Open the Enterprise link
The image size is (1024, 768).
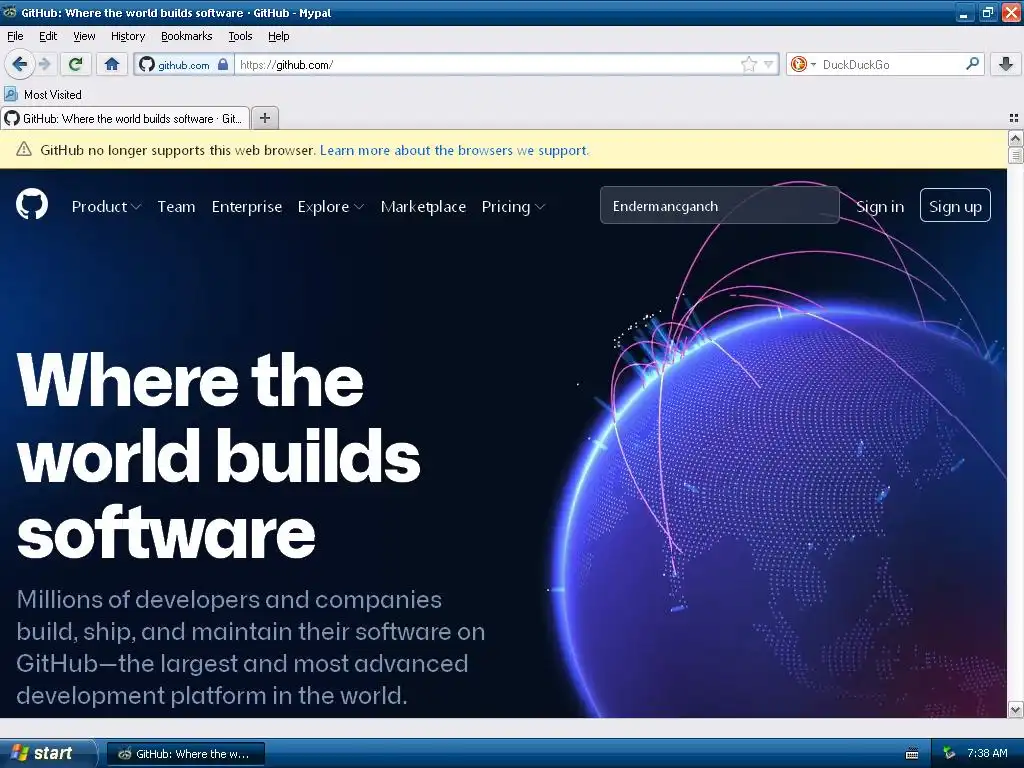pyautogui.click(x=247, y=206)
